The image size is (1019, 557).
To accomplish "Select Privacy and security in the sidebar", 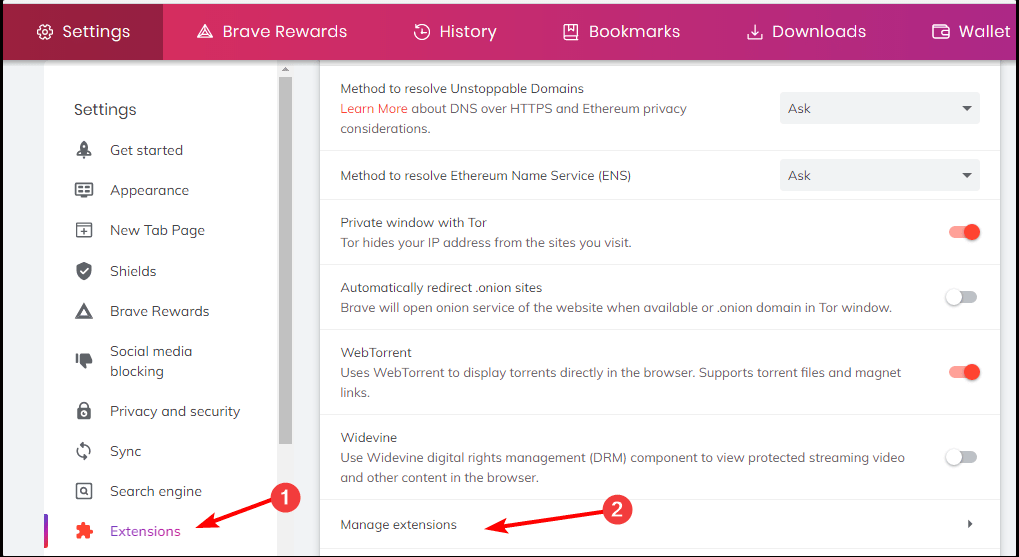I will pyautogui.click(x=175, y=411).
